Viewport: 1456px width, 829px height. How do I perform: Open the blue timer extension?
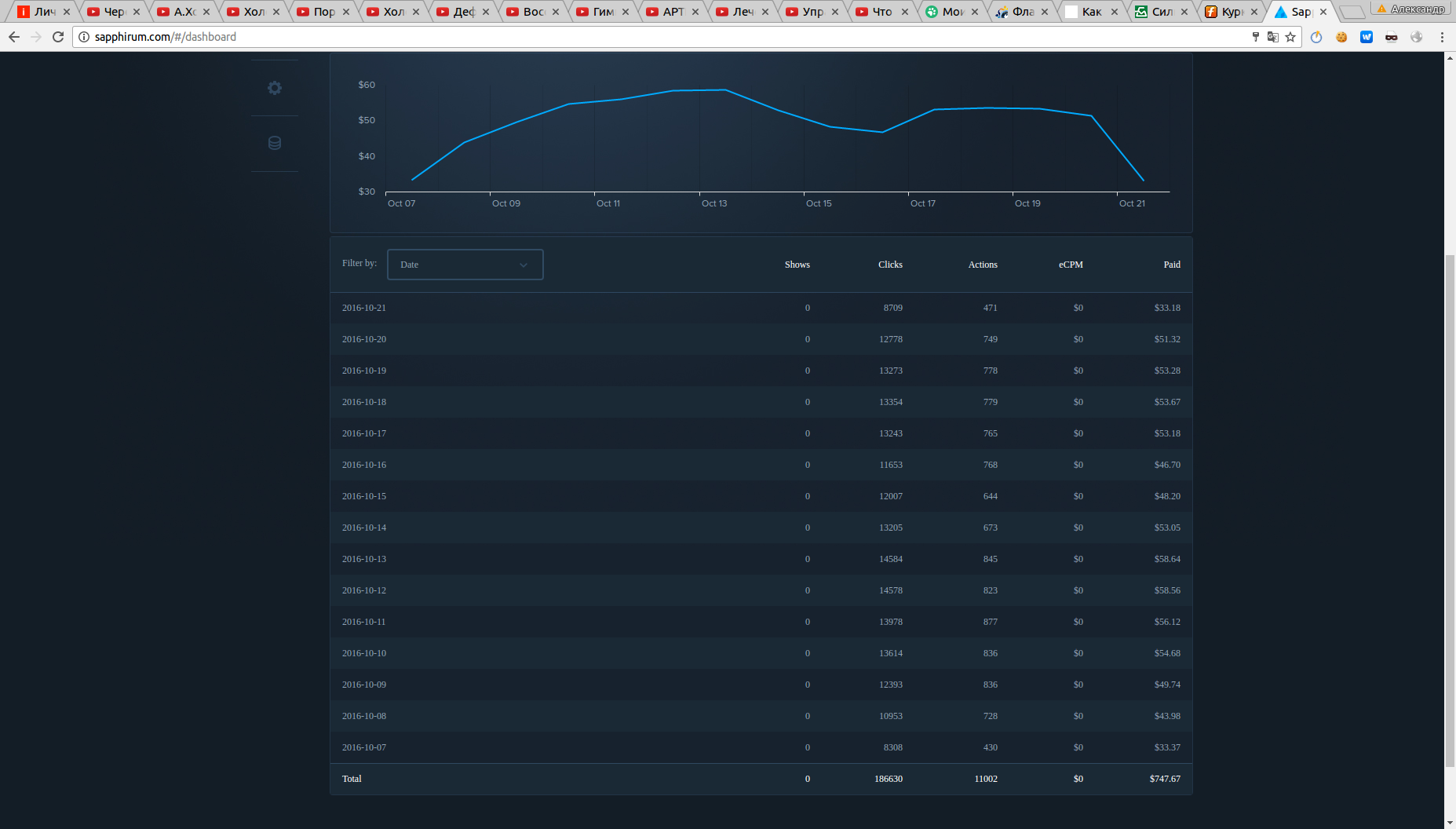click(x=1316, y=37)
